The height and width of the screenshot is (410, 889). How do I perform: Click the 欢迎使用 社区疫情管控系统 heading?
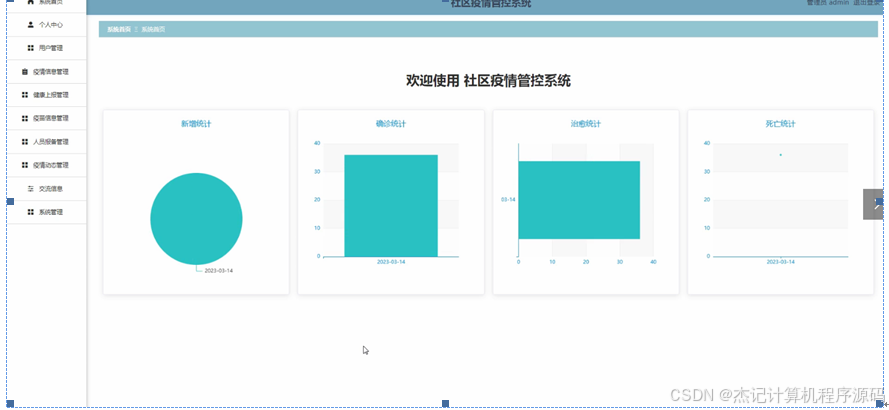click(x=488, y=81)
